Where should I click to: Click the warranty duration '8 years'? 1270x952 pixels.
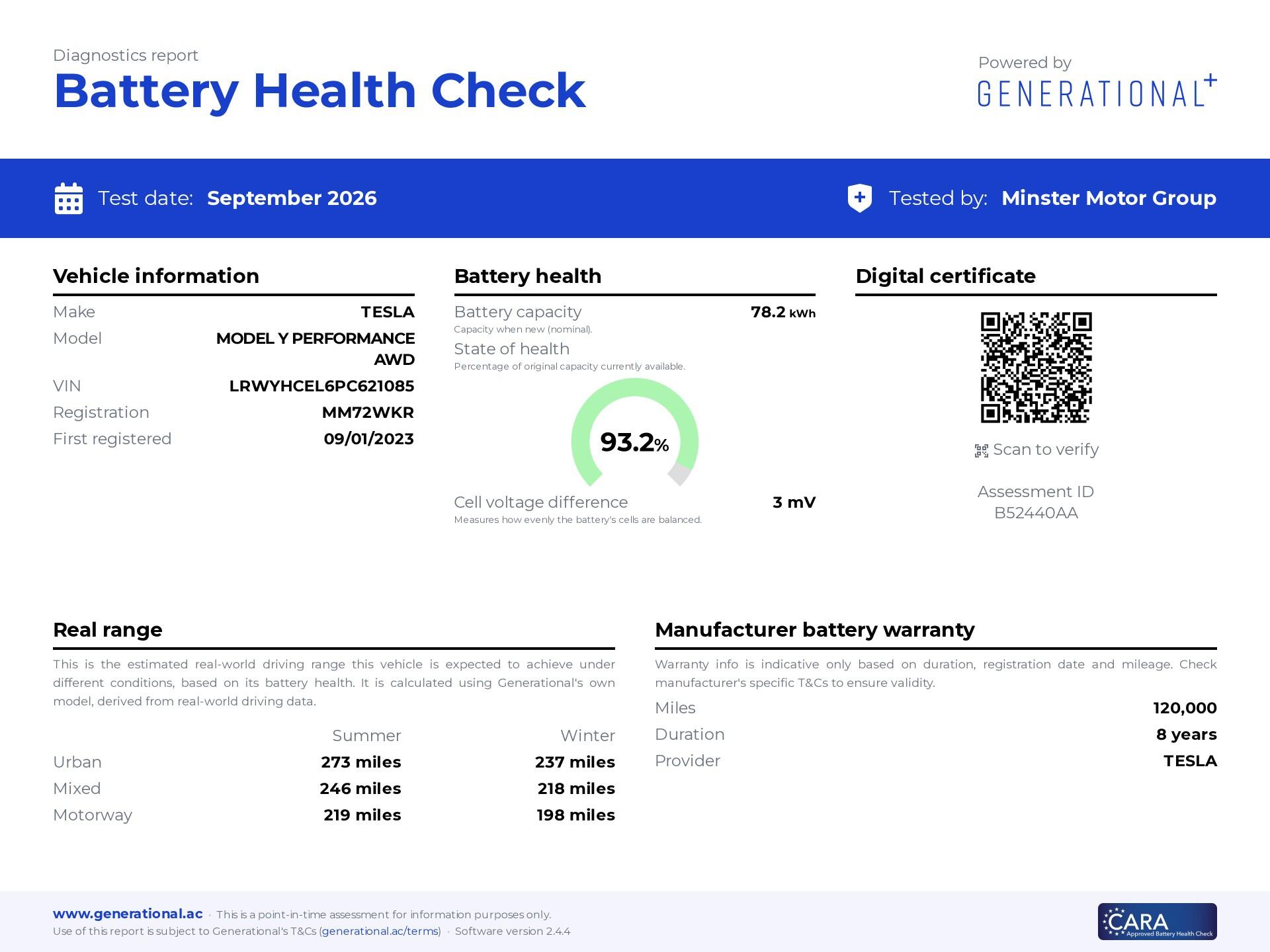tap(1187, 734)
